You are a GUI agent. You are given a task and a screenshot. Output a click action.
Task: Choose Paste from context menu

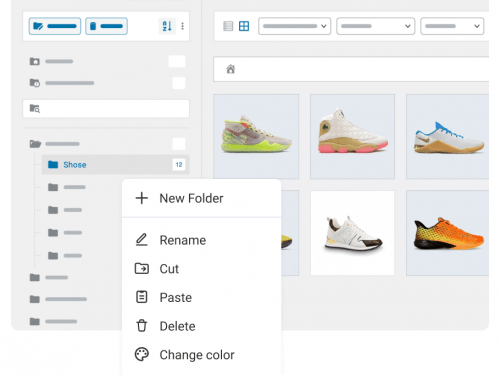click(x=201, y=297)
